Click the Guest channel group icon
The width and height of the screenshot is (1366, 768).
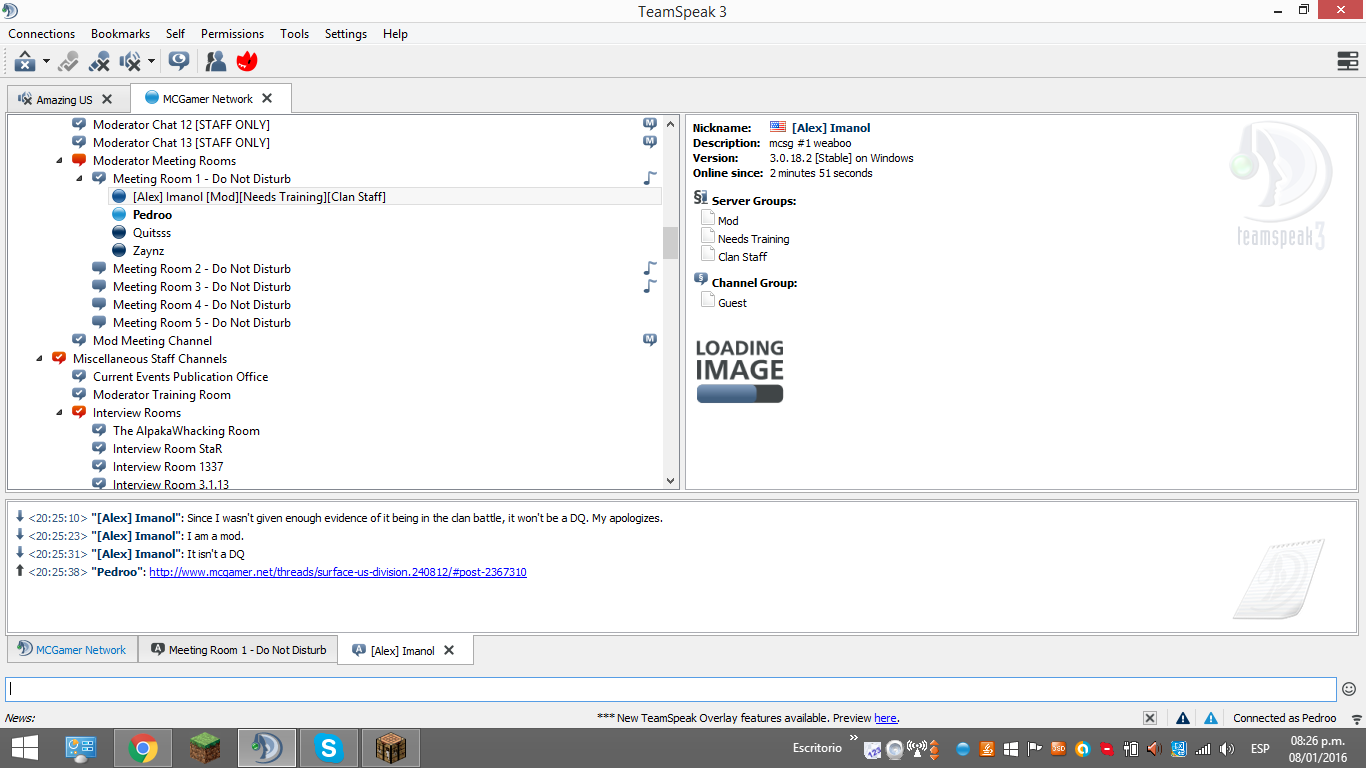coord(708,302)
